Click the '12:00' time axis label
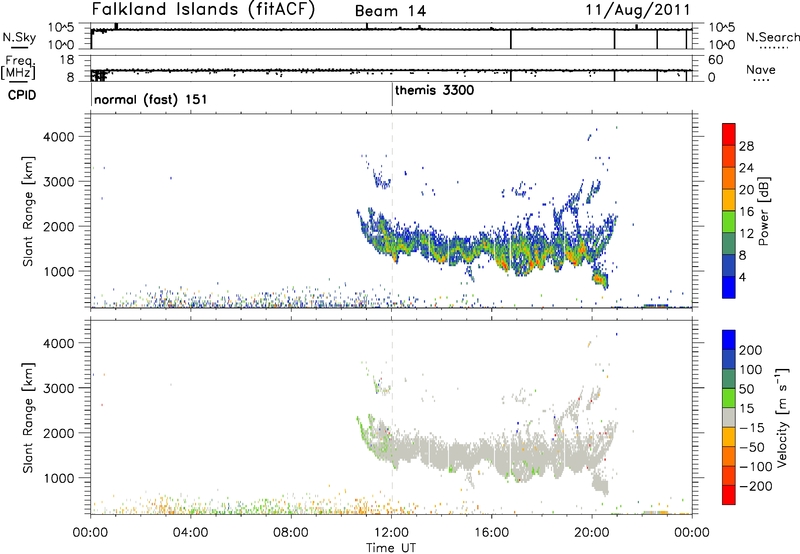Screen dimensions: 800x554 click(x=392, y=533)
